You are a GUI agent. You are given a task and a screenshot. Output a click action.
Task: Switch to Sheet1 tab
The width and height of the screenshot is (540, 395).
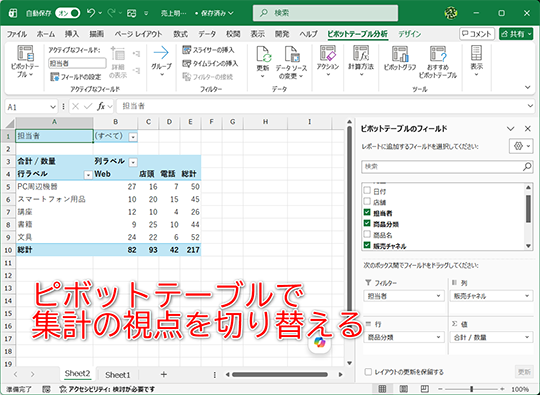(117, 374)
